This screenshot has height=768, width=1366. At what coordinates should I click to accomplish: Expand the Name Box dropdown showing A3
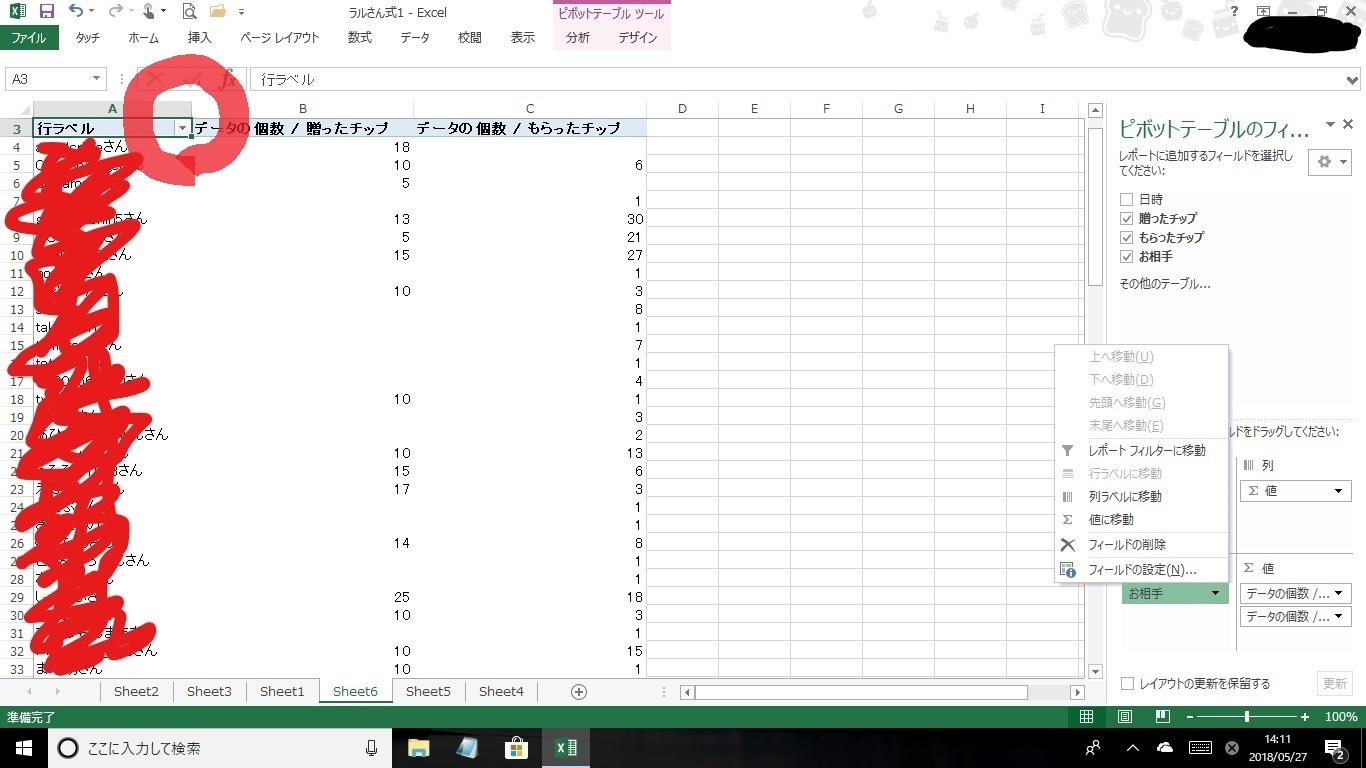click(97, 79)
